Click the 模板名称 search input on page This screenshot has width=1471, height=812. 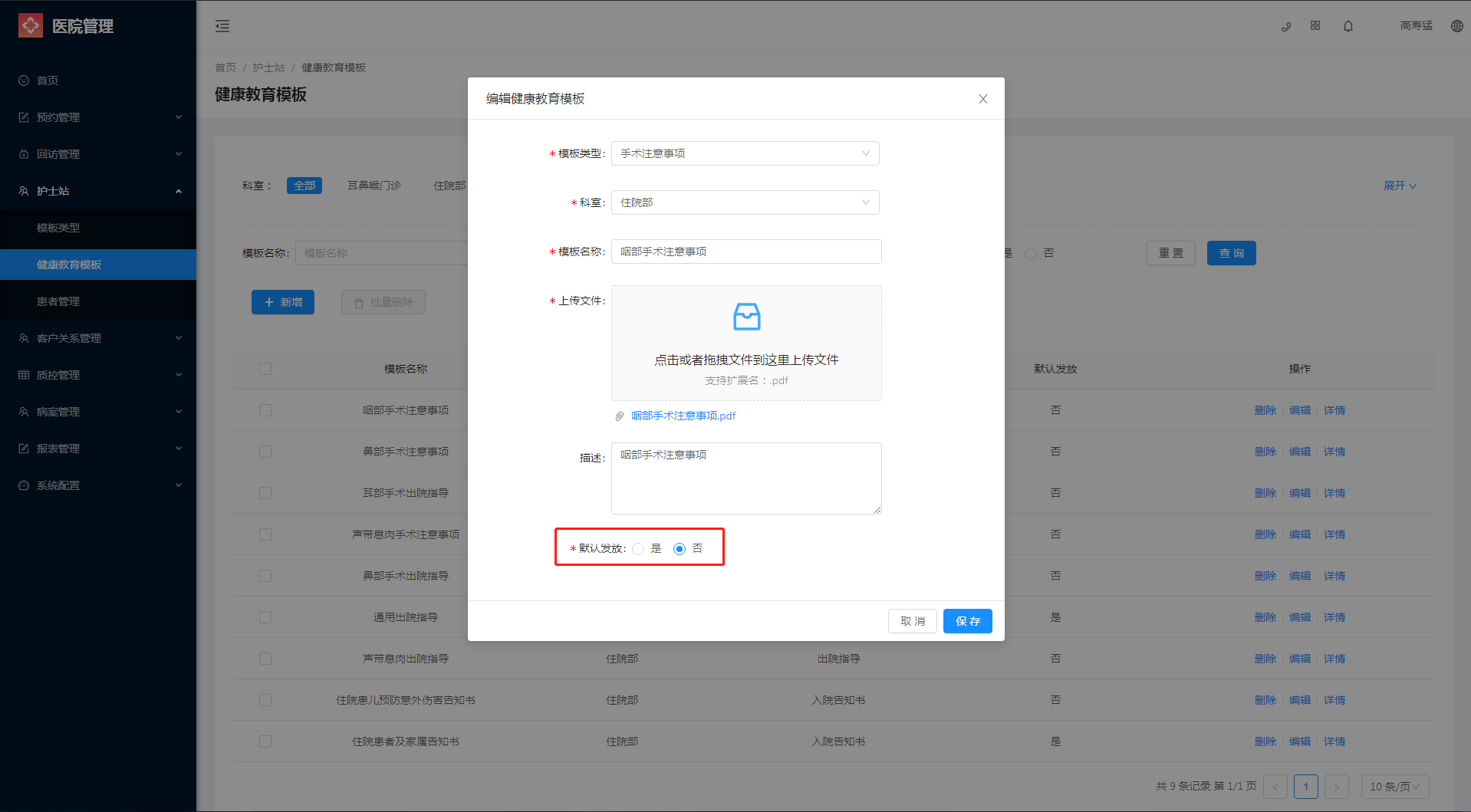[x=381, y=253]
